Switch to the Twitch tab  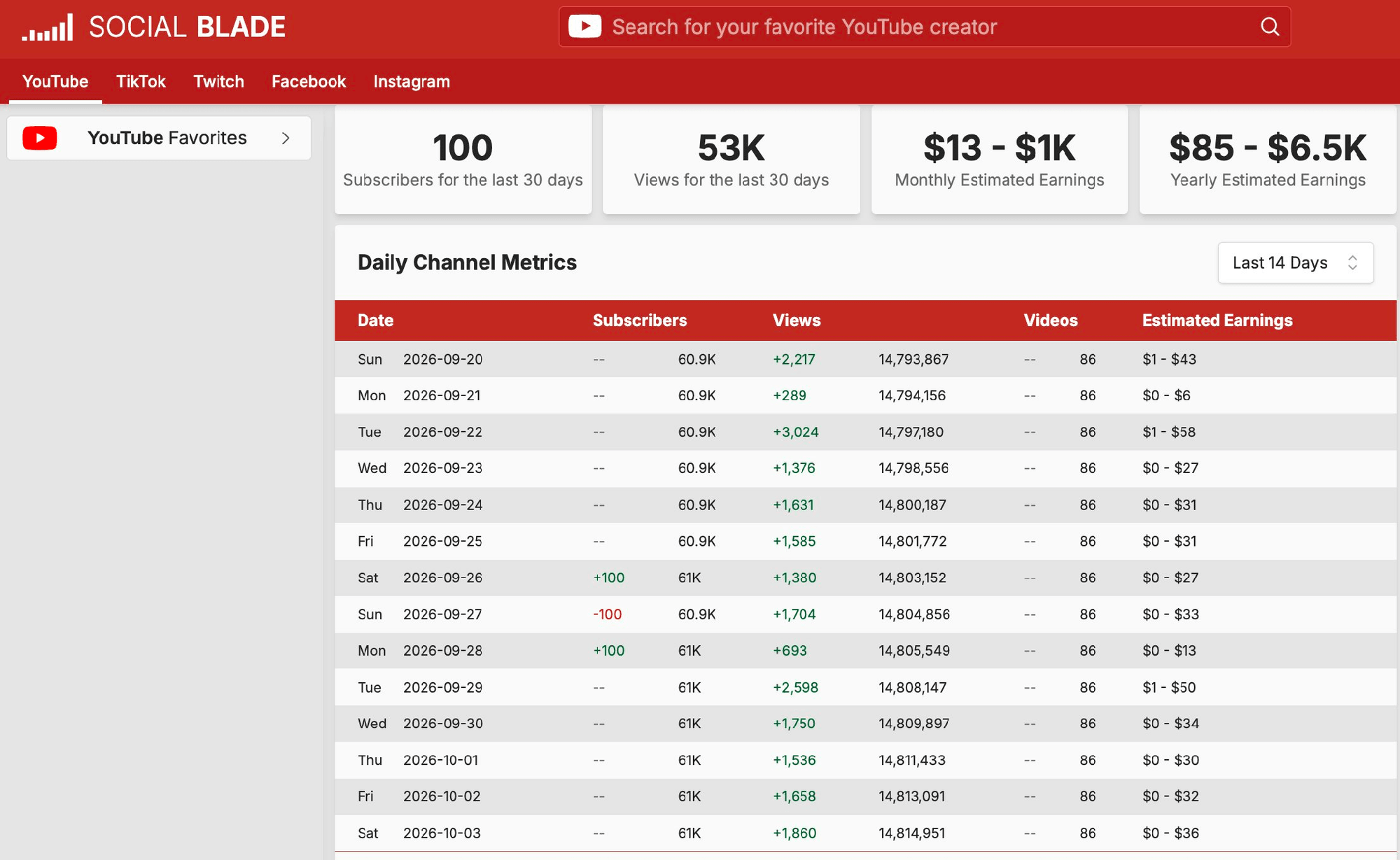(x=218, y=81)
